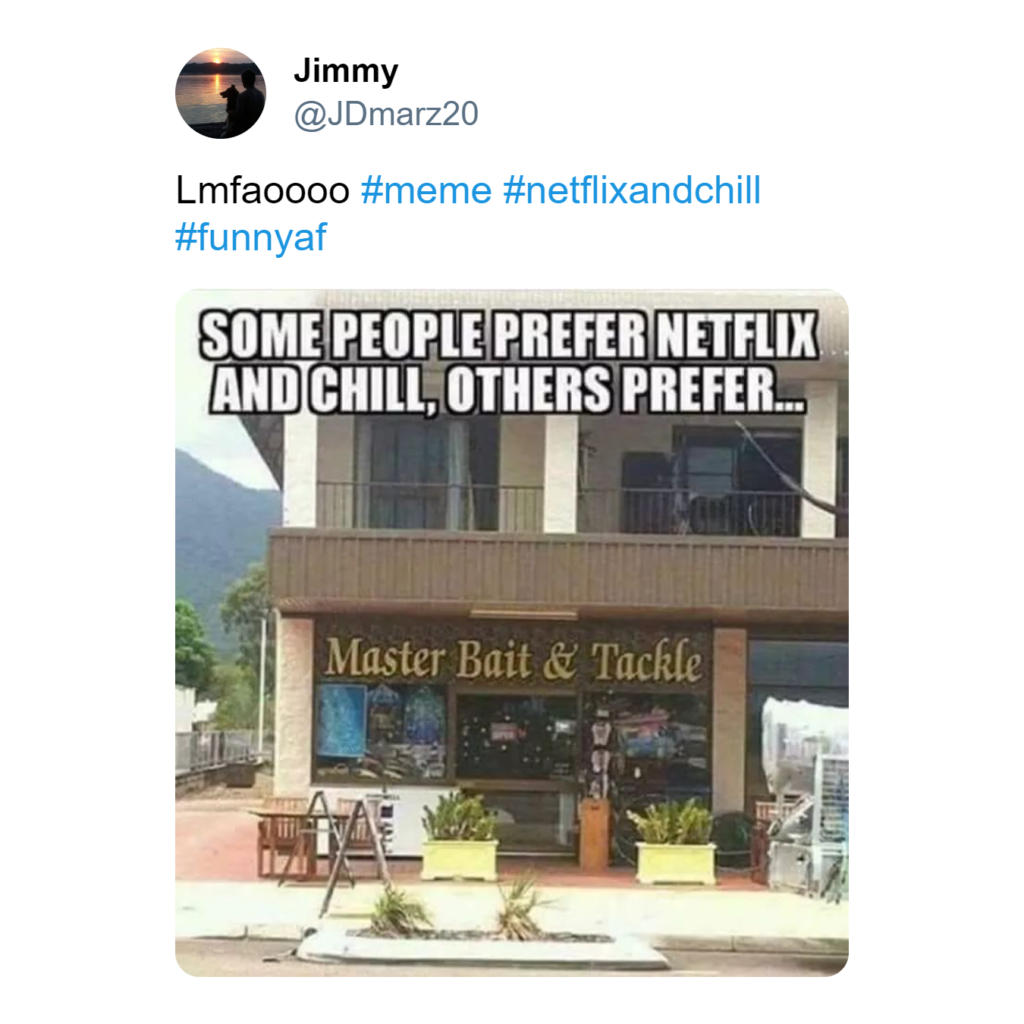Follow the #netflixandchill hashtag link
The width and height of the screenshot is (1024, 1024).
(632, 190)
